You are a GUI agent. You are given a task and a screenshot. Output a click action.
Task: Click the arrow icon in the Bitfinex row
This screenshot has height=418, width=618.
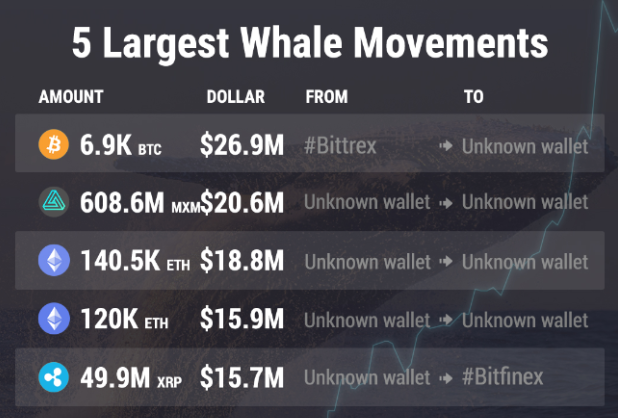tap(446, 378)
